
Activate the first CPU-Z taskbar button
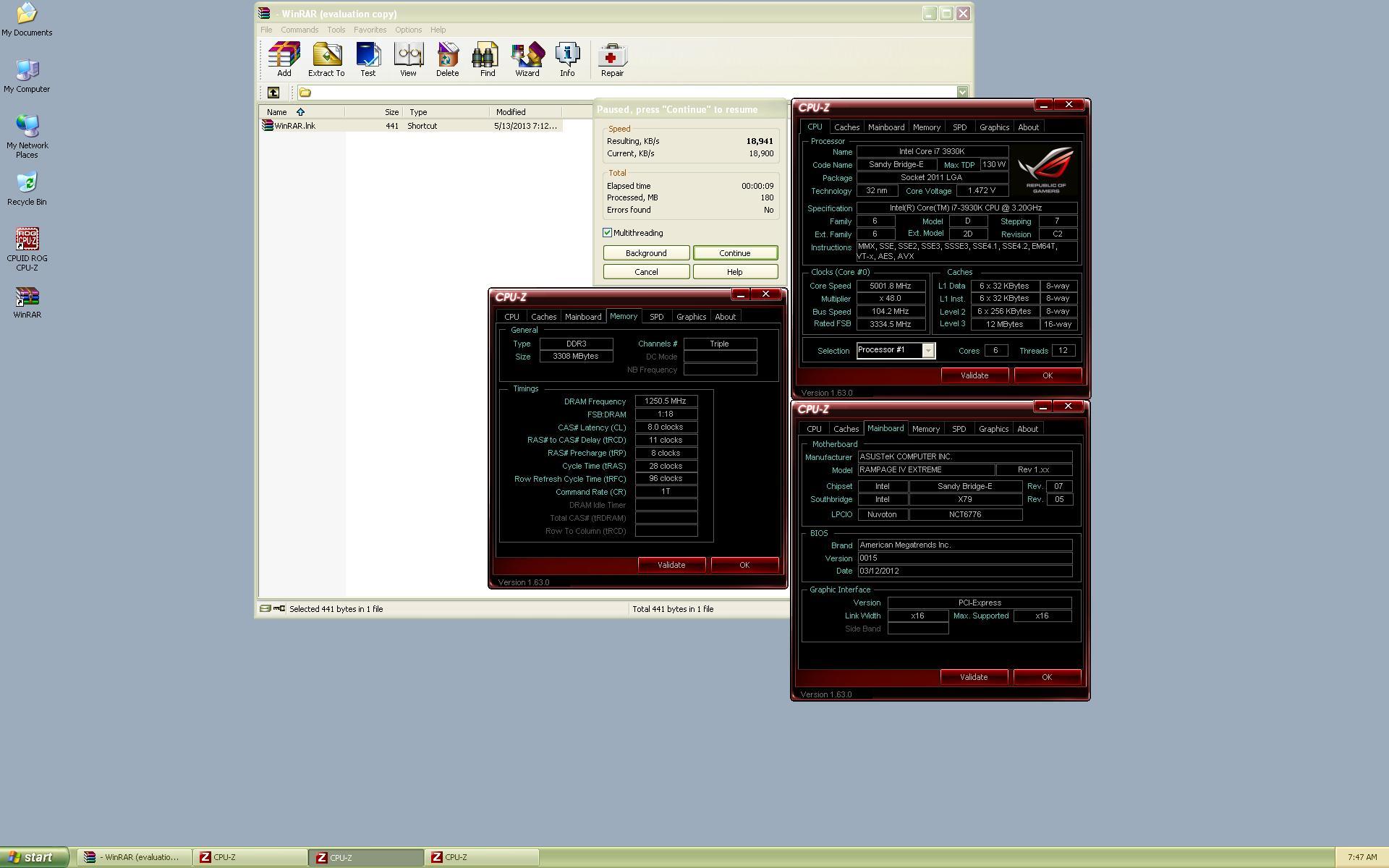click(x=250, y=857)
